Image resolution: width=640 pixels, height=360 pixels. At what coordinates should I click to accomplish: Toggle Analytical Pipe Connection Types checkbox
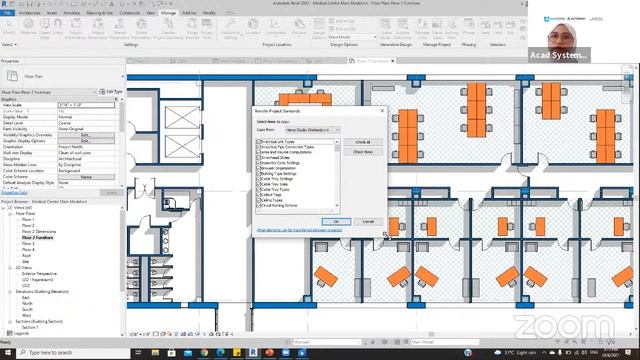pyautogui.click(x=258, y=147)
